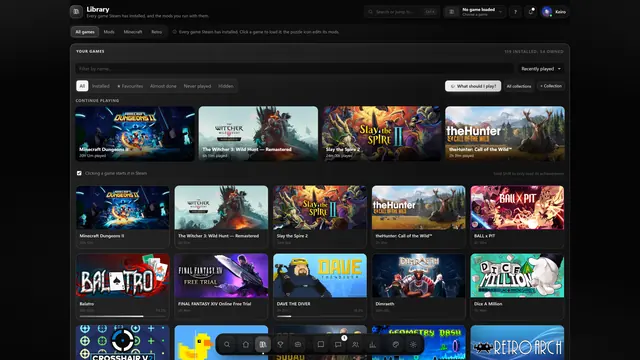Select the Almost done filter
Screen dimensions: 640x360
pos(163,86)
